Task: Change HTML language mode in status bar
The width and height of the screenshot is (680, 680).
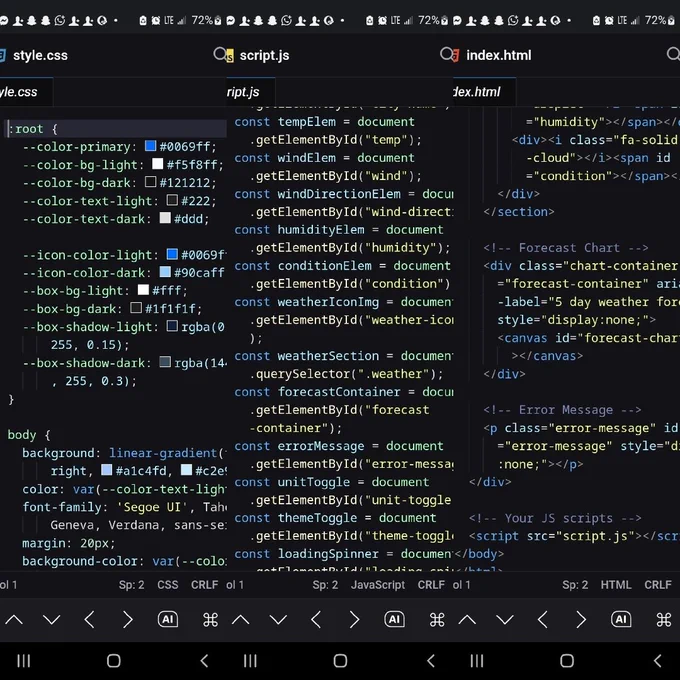Action: pyautogui.click(x=616, y=585)
